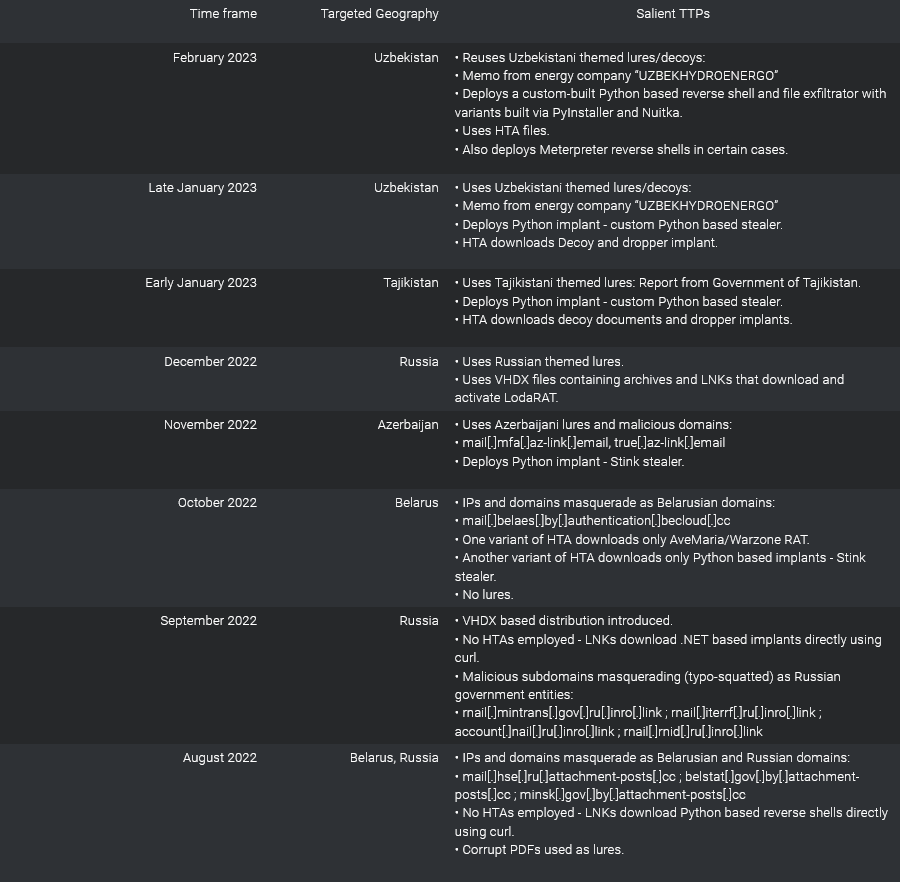Viewport: 900px width, 882px height.
Task: Click the 'rnail[.]mintrans[.]gov[.]ru' domain line
Action: pyautogui.click(x=638, y=722)
